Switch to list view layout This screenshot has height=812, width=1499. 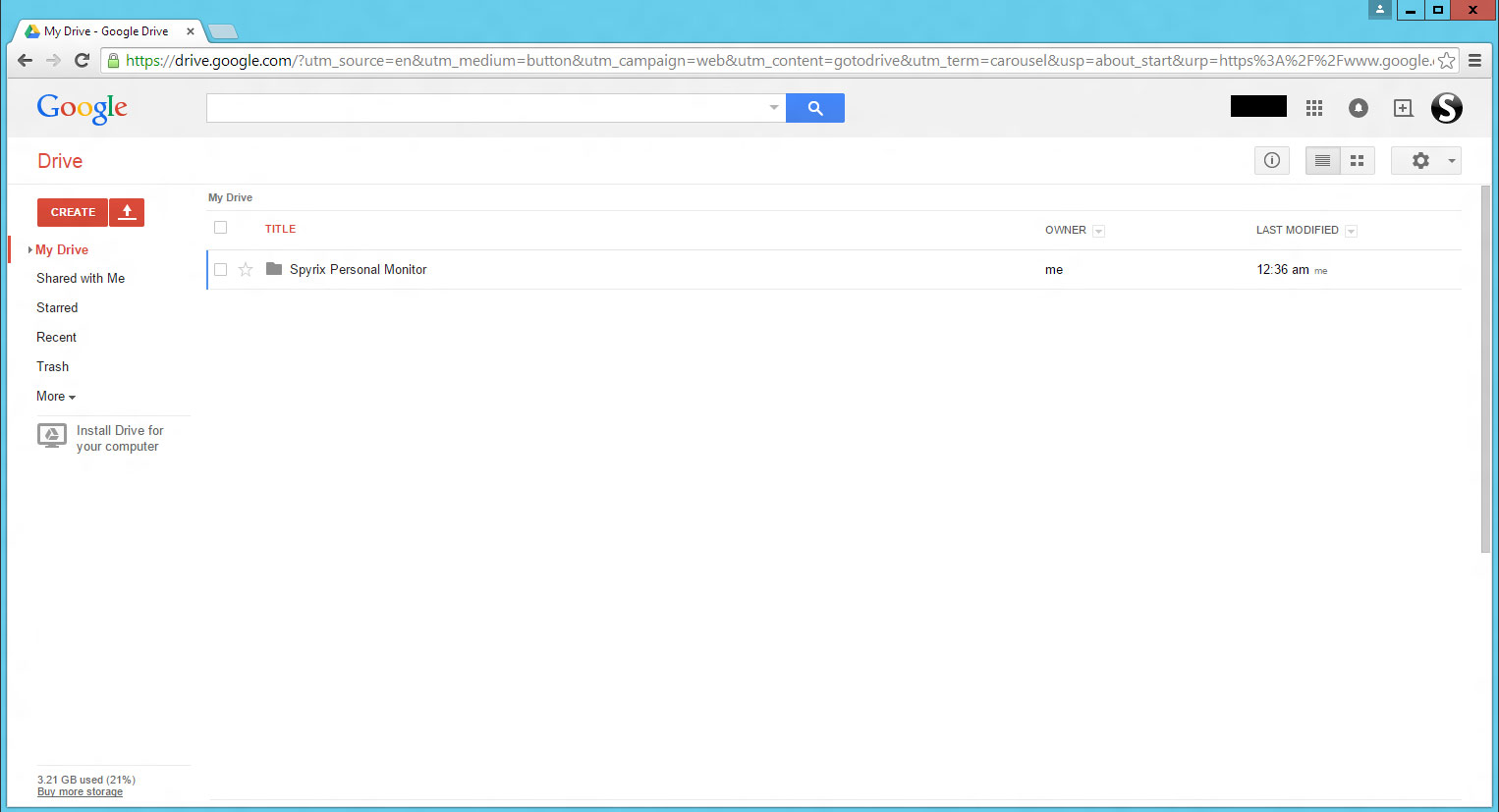(1322, 160)
